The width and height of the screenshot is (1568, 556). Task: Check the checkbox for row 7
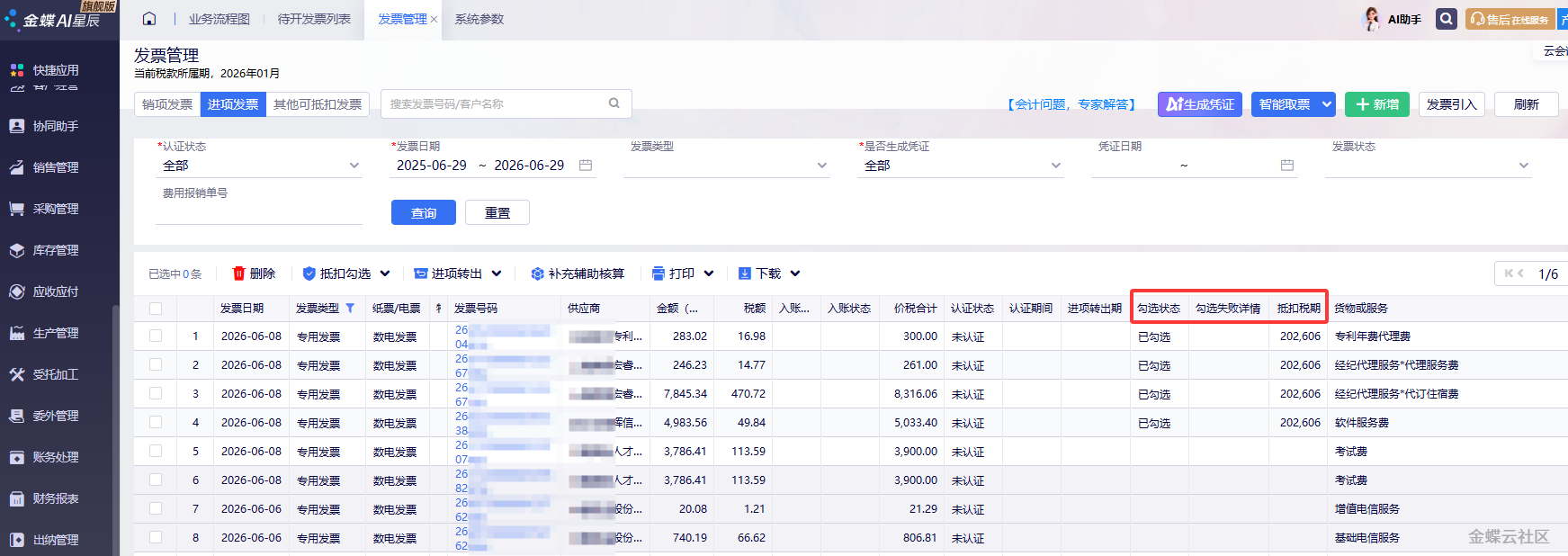point(156,509)
